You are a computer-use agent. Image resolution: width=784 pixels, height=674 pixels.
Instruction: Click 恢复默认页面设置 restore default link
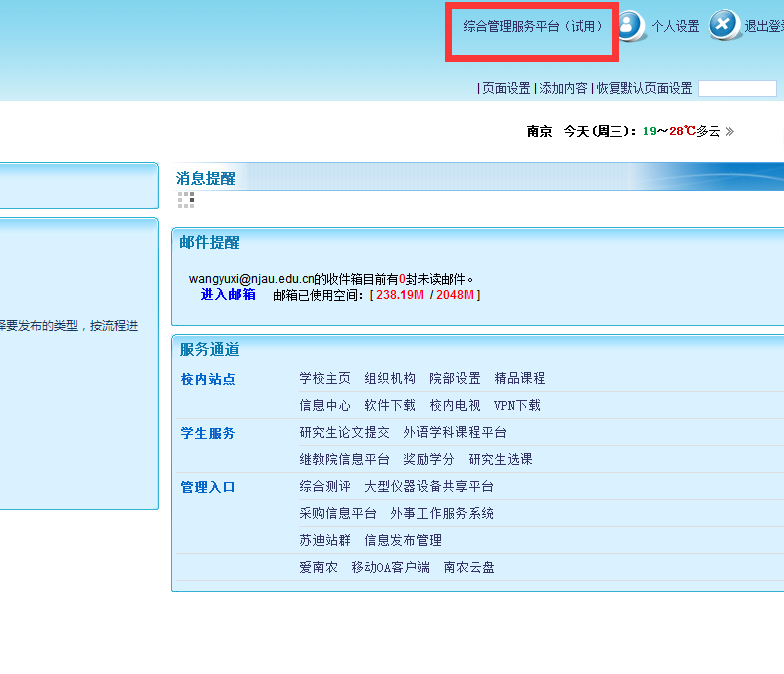(x=645, y=88)
